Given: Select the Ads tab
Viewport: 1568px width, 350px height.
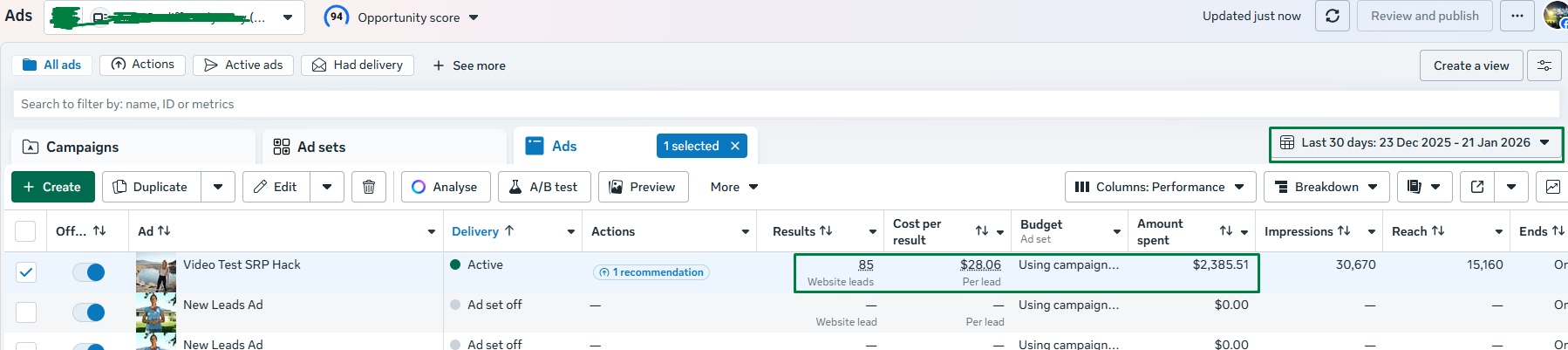Looking at the screenshot, I should tap(564, 146).
